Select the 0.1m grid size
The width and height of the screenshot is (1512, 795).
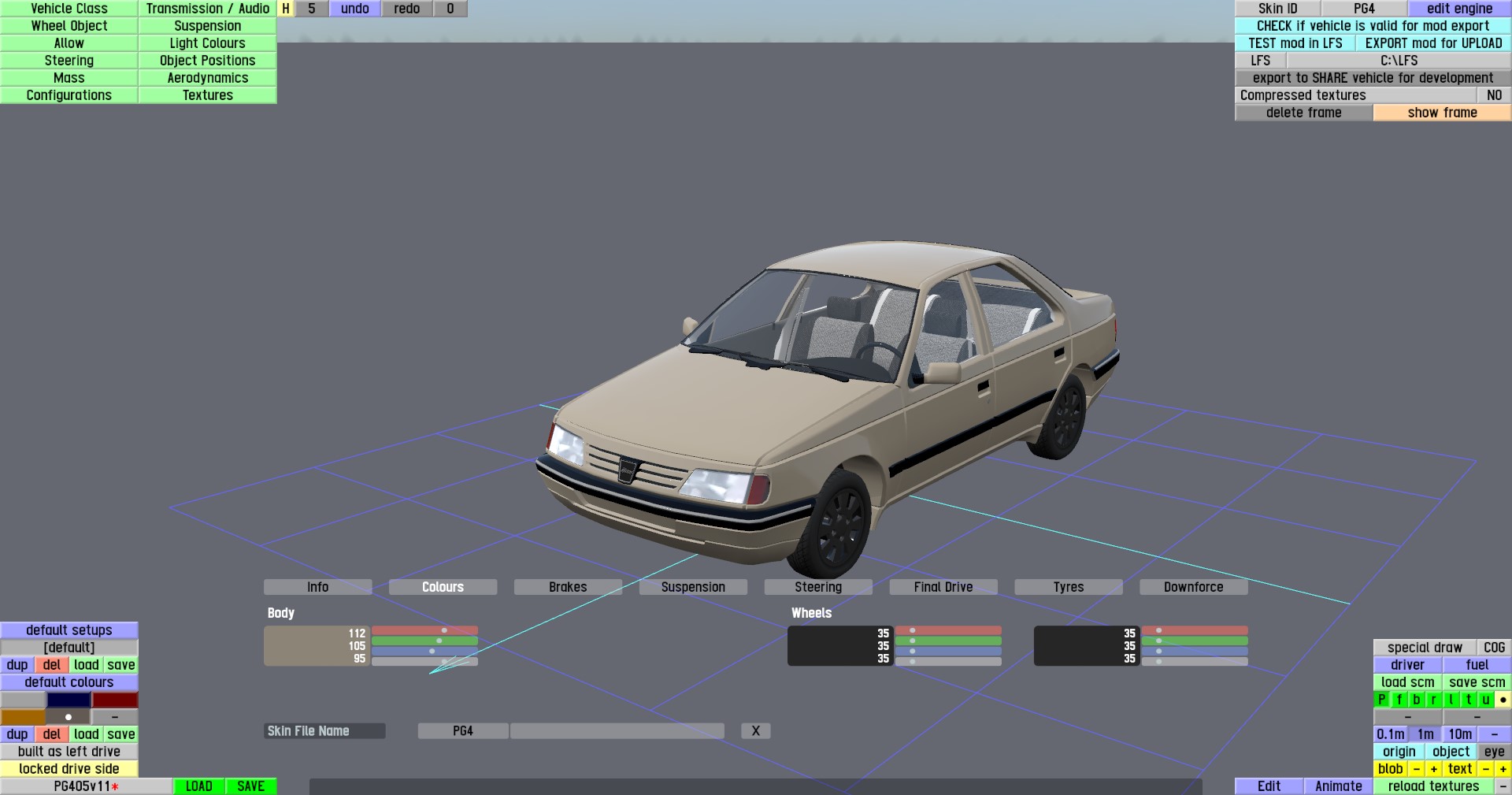tap(1390, 734)
